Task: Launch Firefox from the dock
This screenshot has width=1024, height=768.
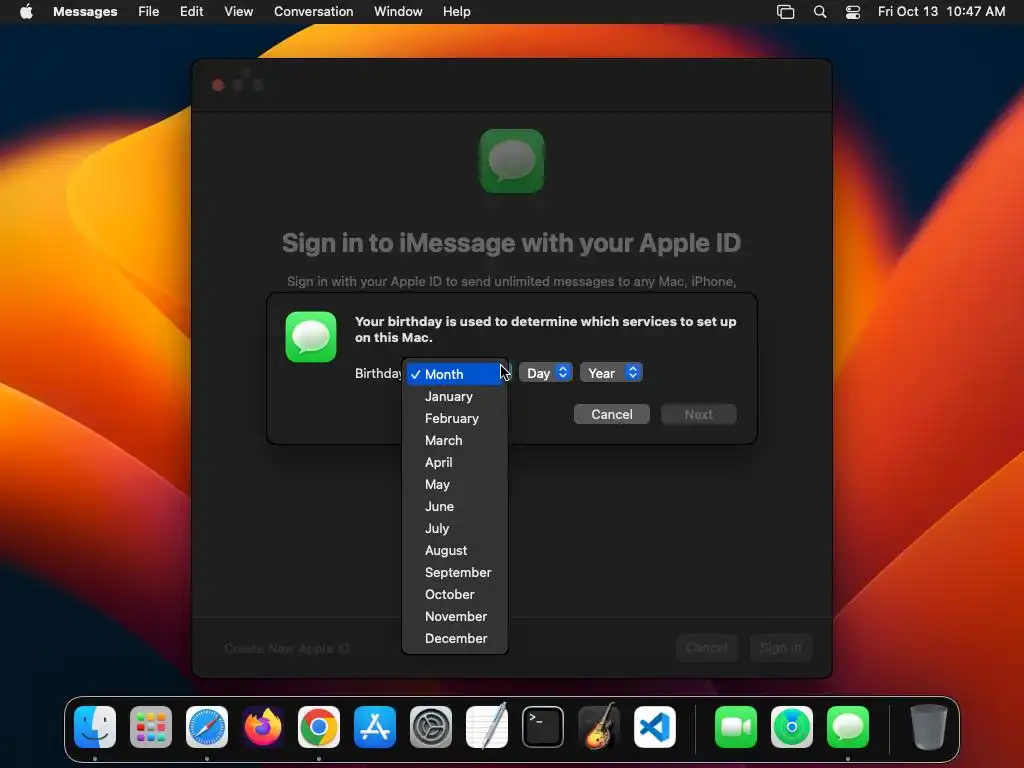Action: coord(263,727)
